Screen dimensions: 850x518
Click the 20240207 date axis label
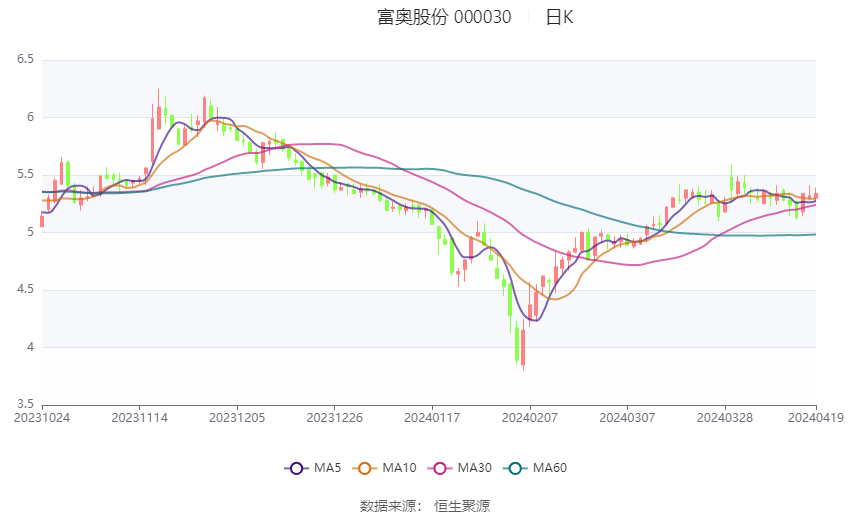[x=530, y=418]
